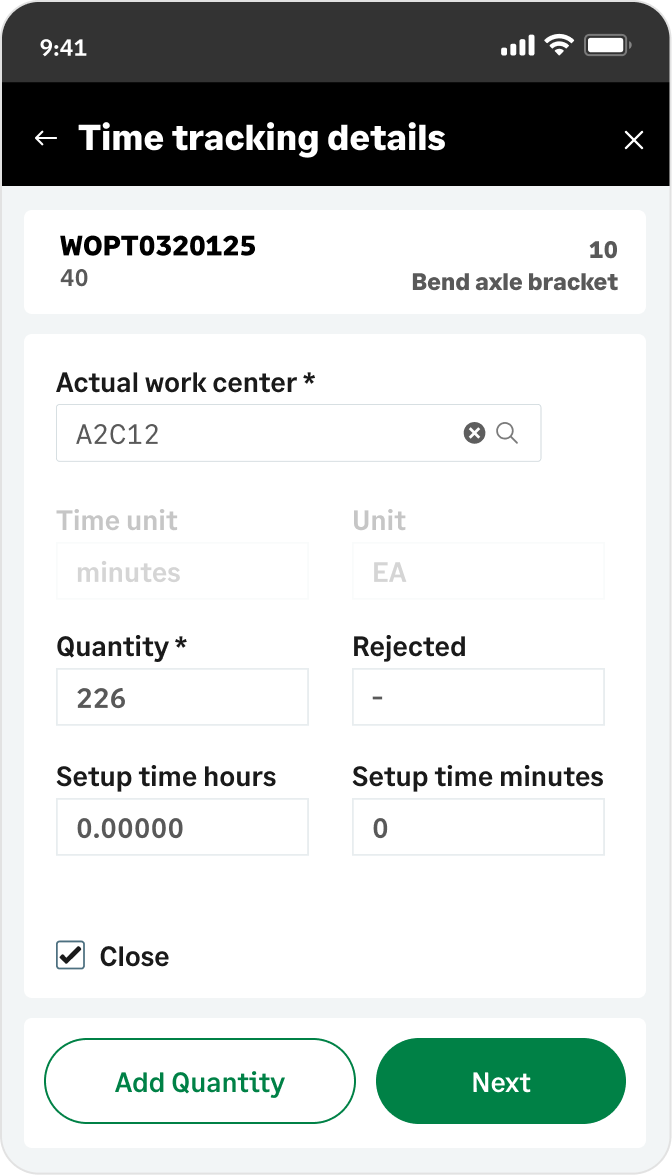Close Time tracking details with the X
Viewport: 672px width, 1175px height.
(634, 140)
